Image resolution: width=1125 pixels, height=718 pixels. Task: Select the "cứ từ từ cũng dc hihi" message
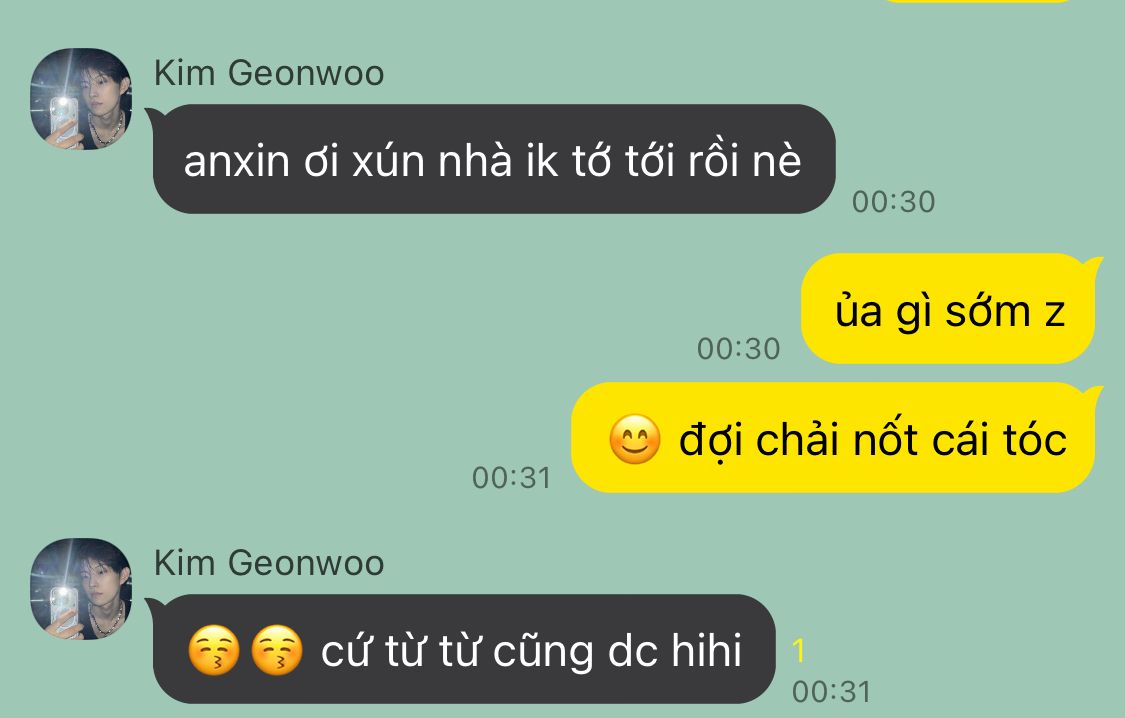pyautogui.click(x=463, y=649)
